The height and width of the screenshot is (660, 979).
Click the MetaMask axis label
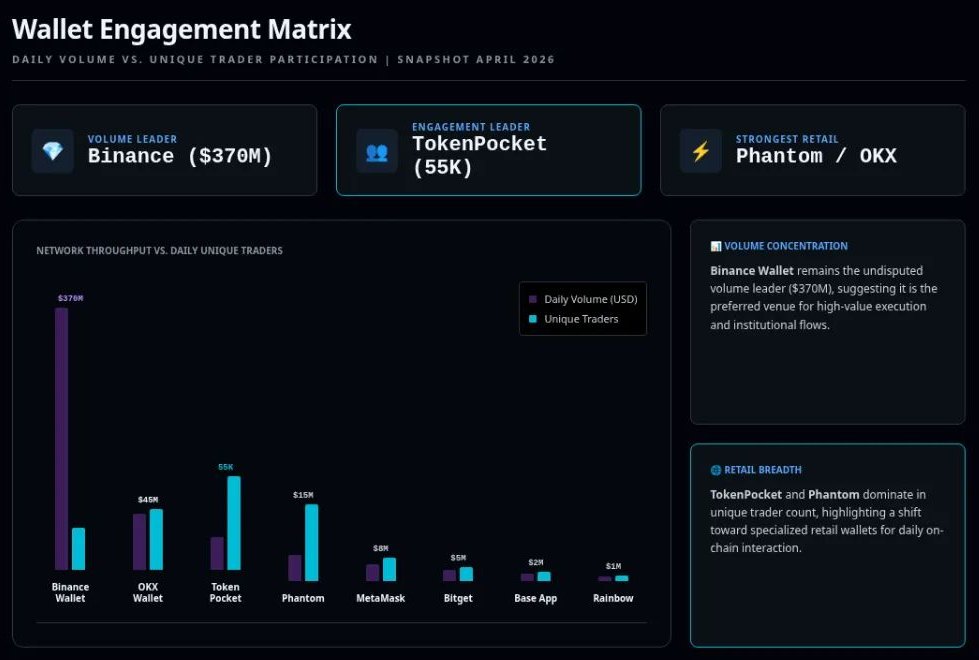pos(380,598)
